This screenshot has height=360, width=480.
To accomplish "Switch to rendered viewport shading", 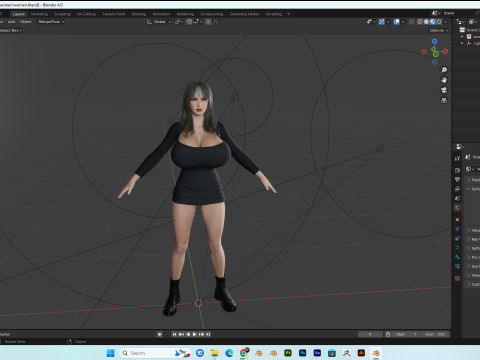I will 439,22.
